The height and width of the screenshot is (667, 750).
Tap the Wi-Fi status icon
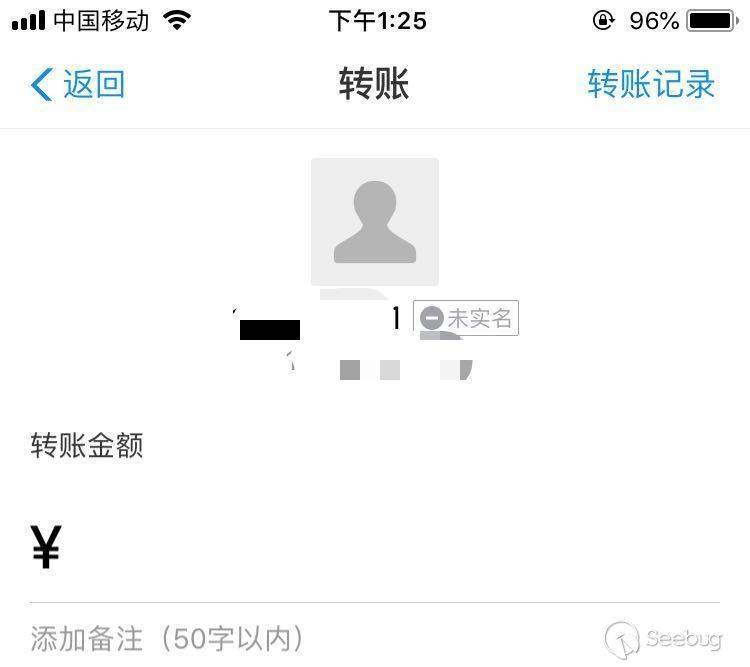[177, 21]
